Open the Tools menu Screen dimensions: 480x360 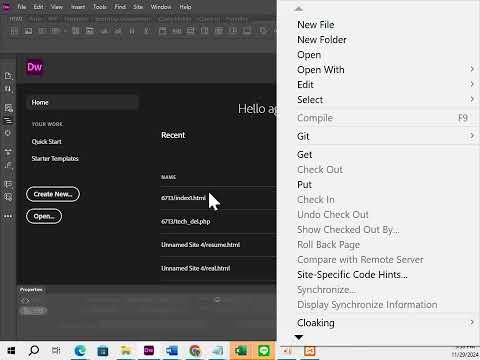tap(100, 7)
